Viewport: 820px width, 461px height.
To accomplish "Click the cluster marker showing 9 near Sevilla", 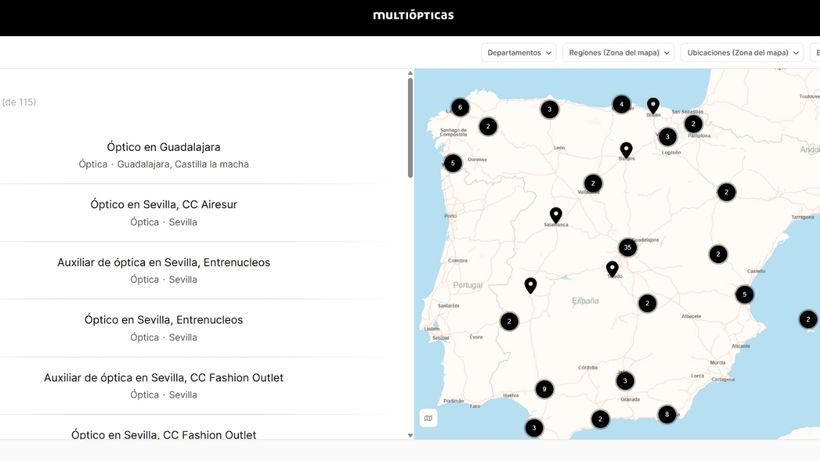I will (544, 389).
